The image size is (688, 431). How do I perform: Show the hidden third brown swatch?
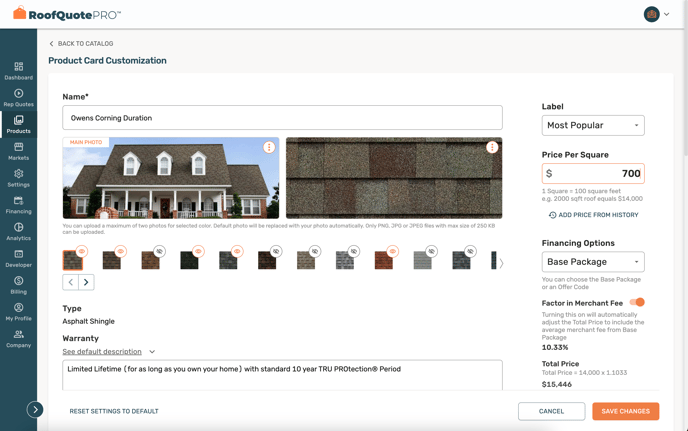159,251
